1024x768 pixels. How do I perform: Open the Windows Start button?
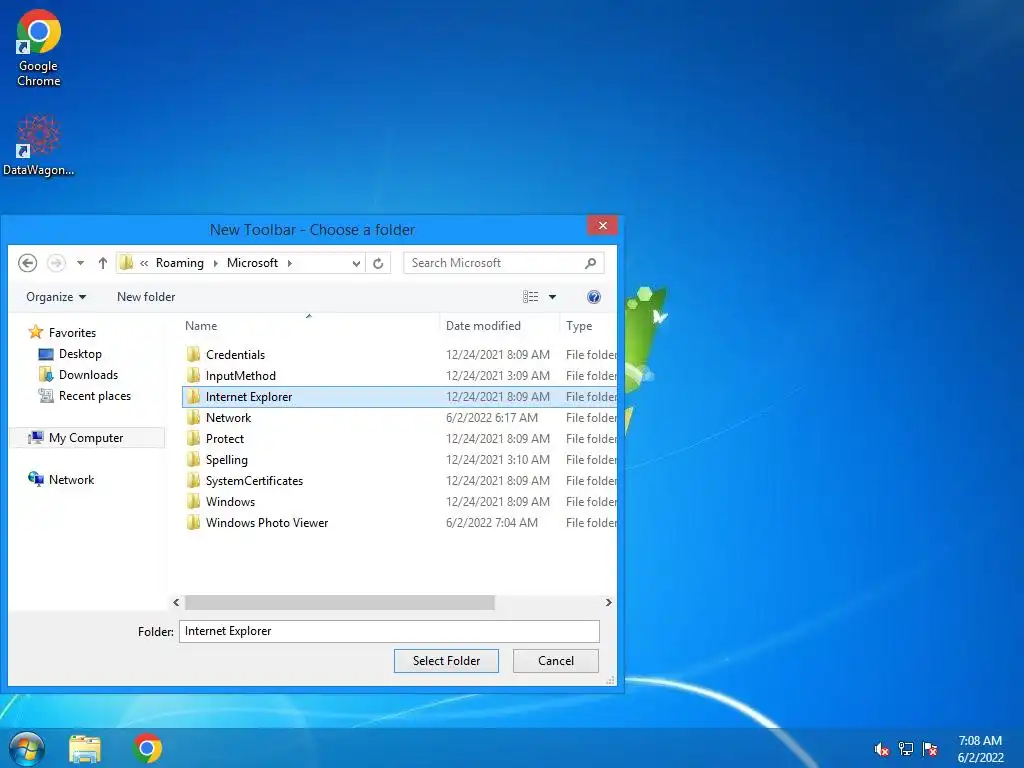pos(26,749)
